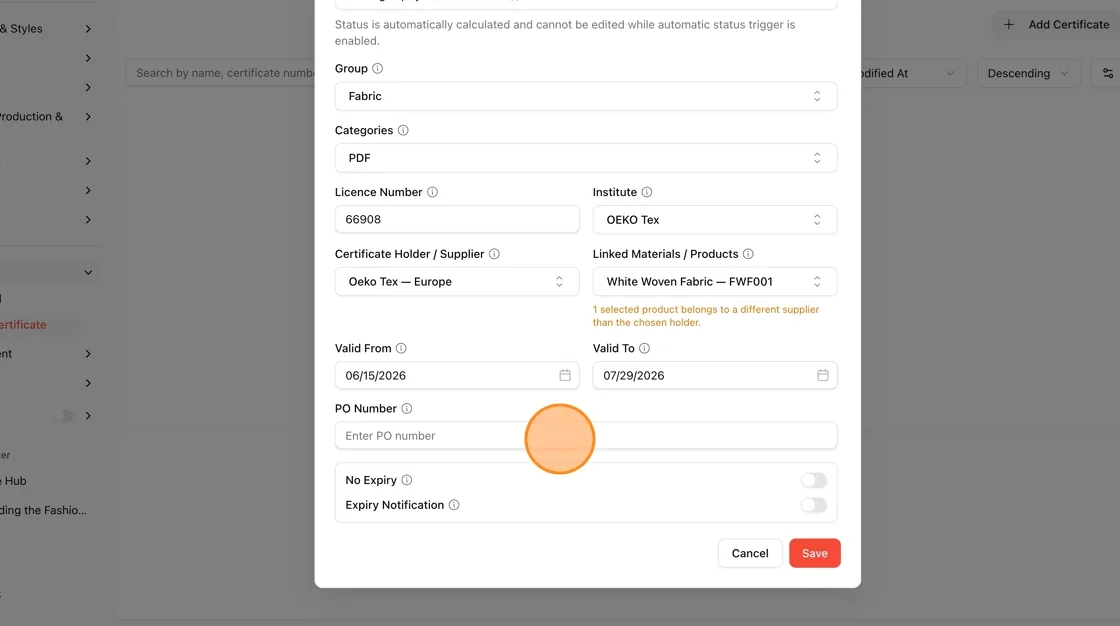The height and width of the screenshot is (626, 1120).
Task: Open the filter settings icon beside Descending
Action: pos(1108,74)
